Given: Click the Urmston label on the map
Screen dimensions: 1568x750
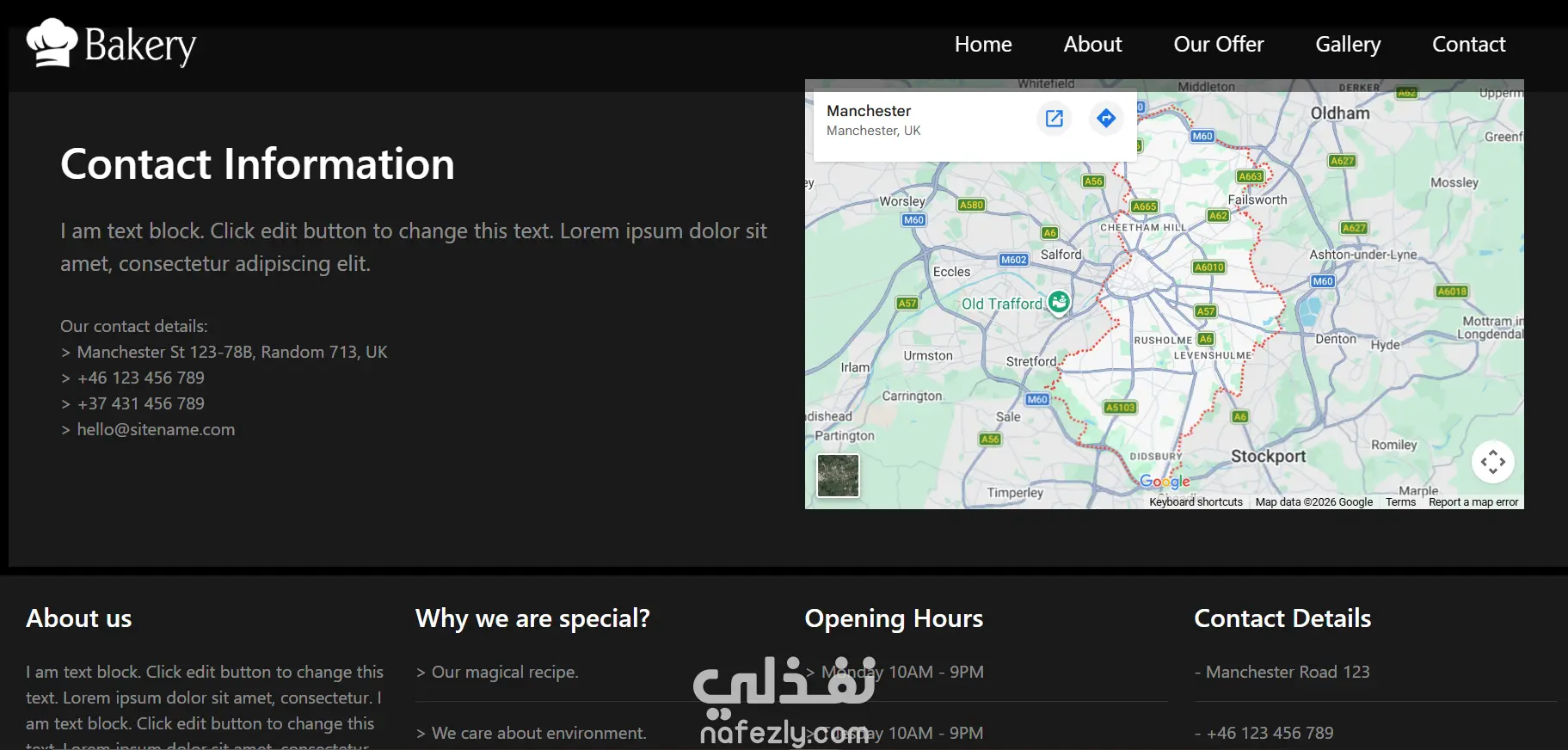Looking at the screenshot, I should point(928,355).
